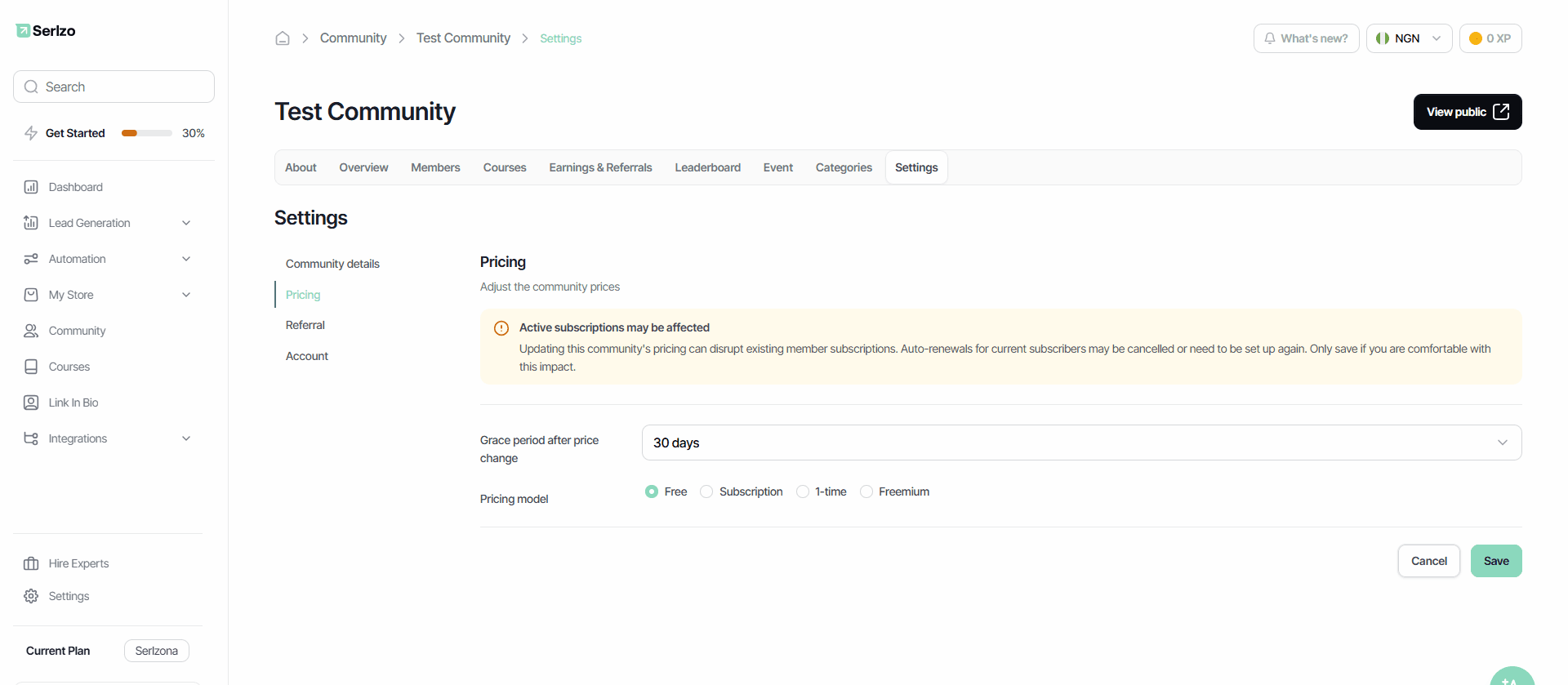Click the Save button
Screen dimensions: 1568x685
1496,561
